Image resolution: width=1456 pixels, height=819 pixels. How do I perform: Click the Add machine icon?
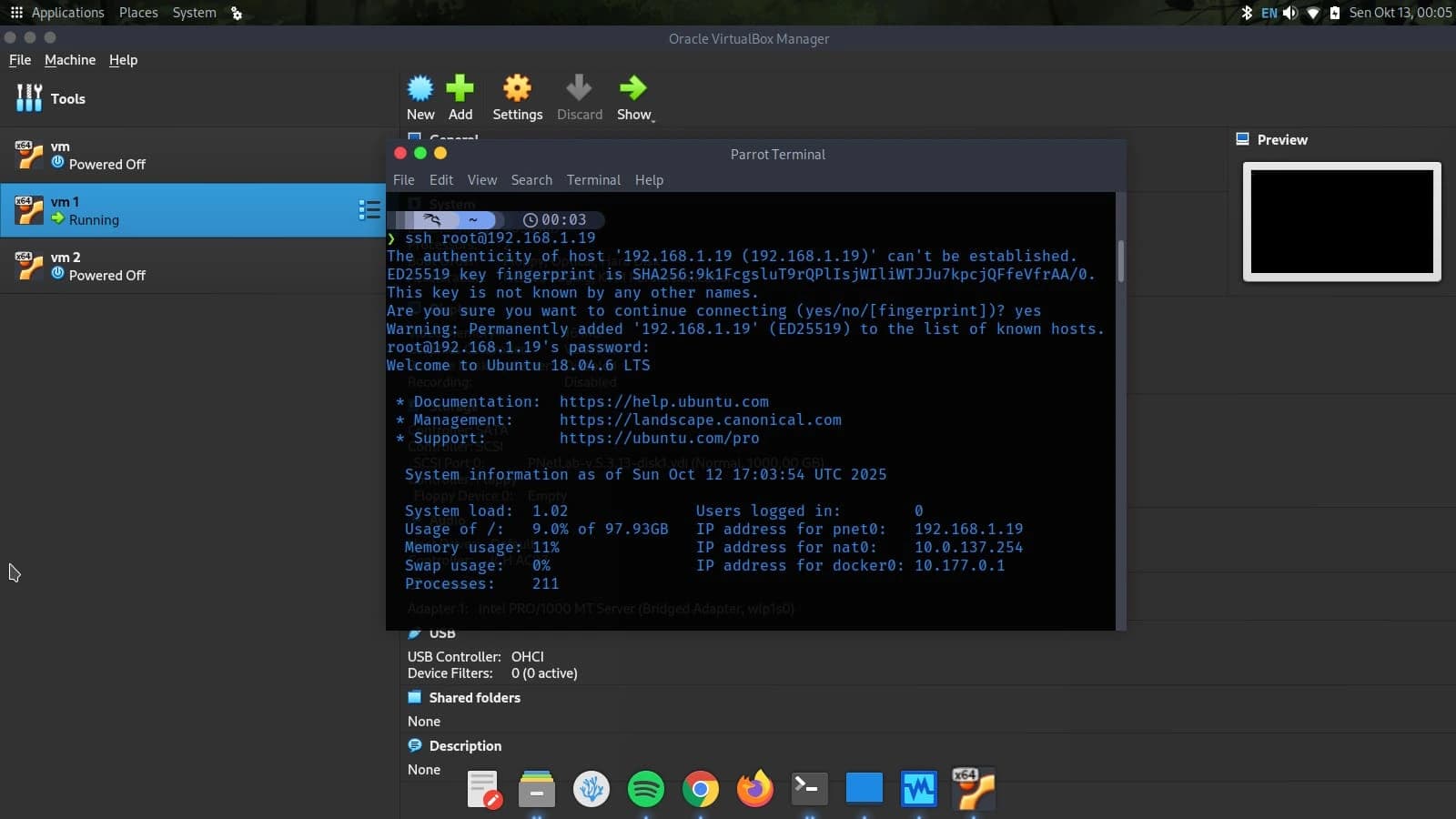pyautogui.click(x=460, y=96)
